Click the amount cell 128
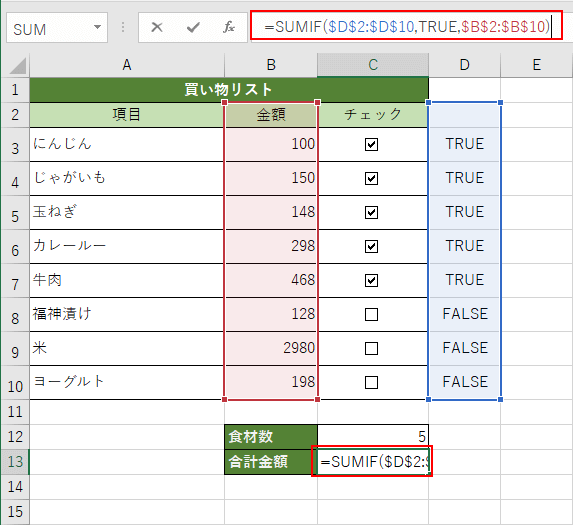 [x=271, y=315]
